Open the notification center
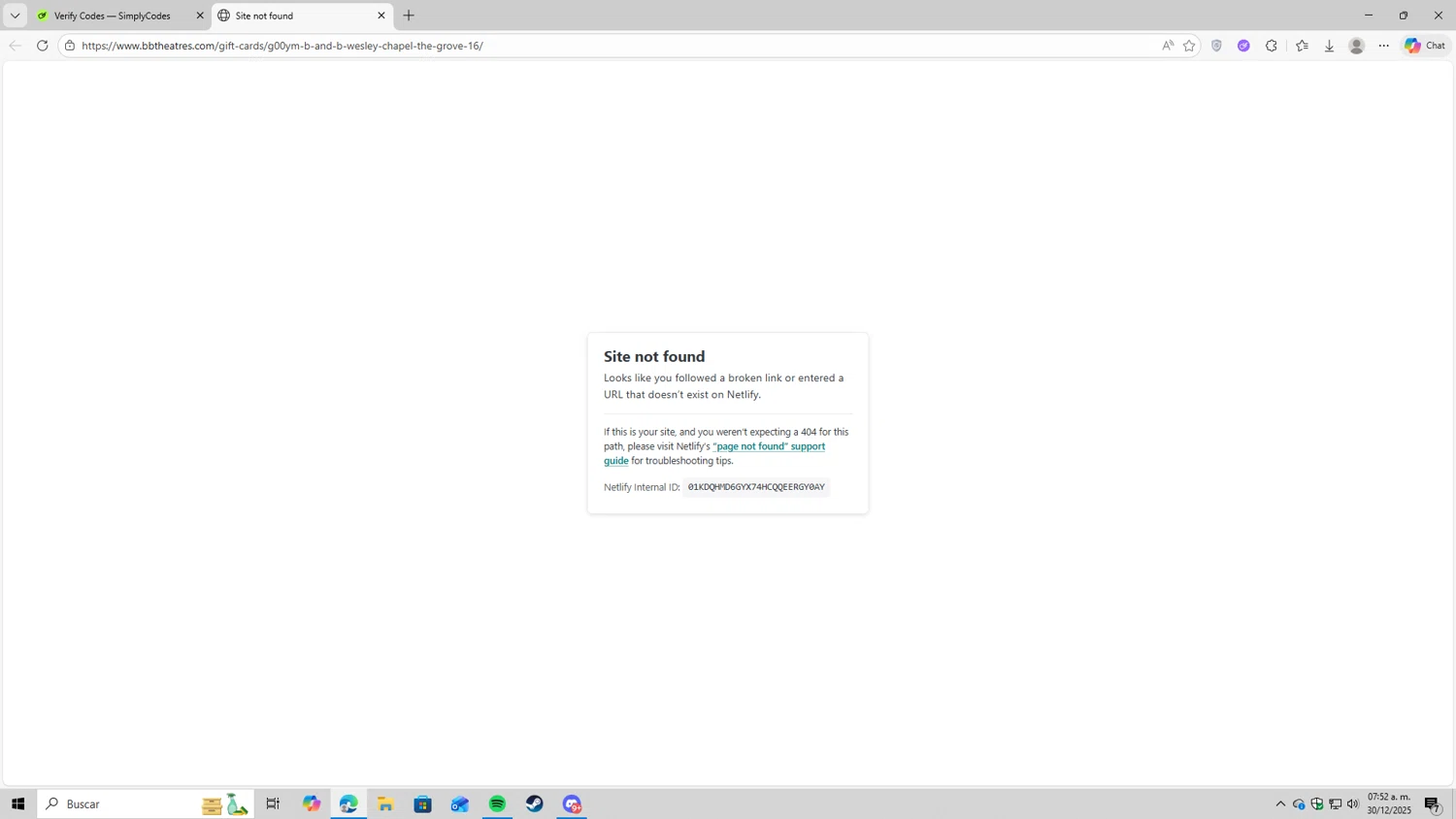Screen dimensions: 1456x819 point(1433,803)
